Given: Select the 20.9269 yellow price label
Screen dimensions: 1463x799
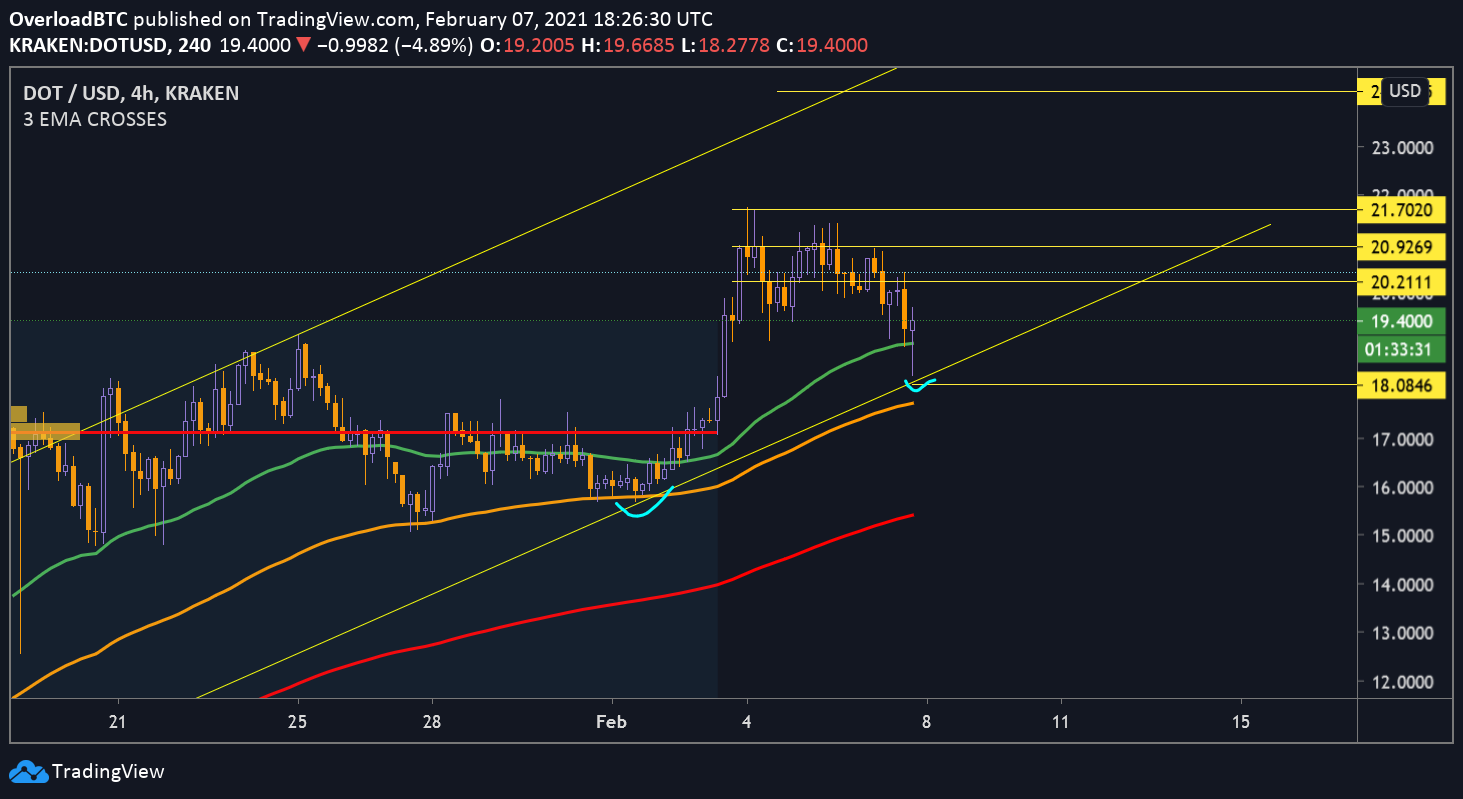Looking at the screenshot, I should [x=1402, y=246].
